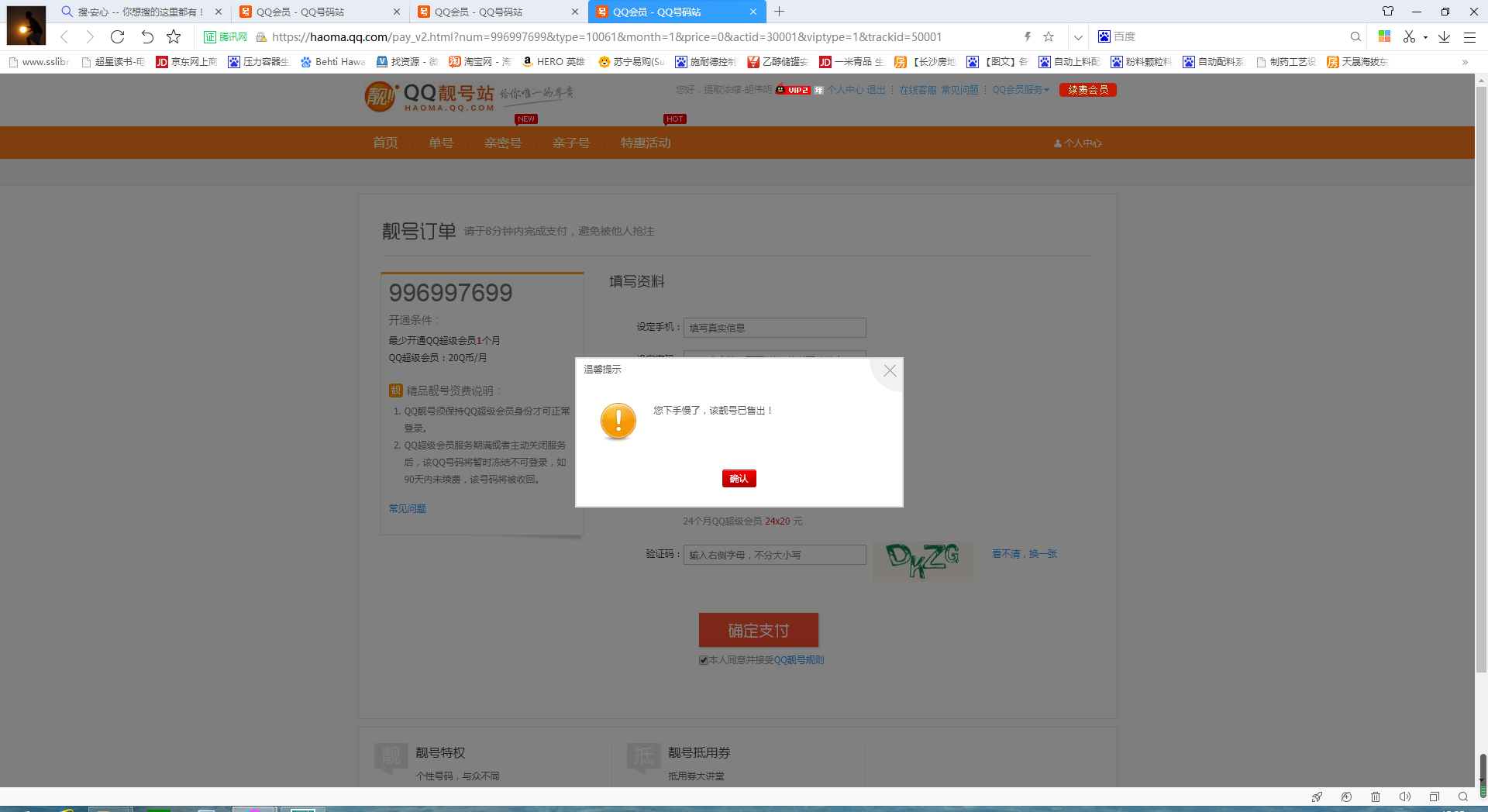
Task: Click the browser back arrow
Action: point(64,36)
